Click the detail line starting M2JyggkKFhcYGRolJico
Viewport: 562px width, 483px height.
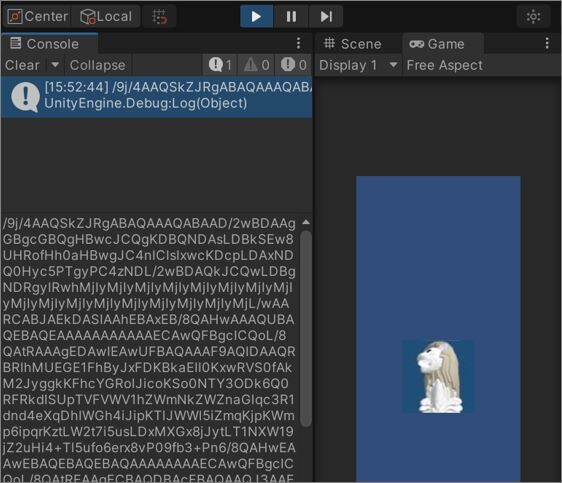(146, 384)
